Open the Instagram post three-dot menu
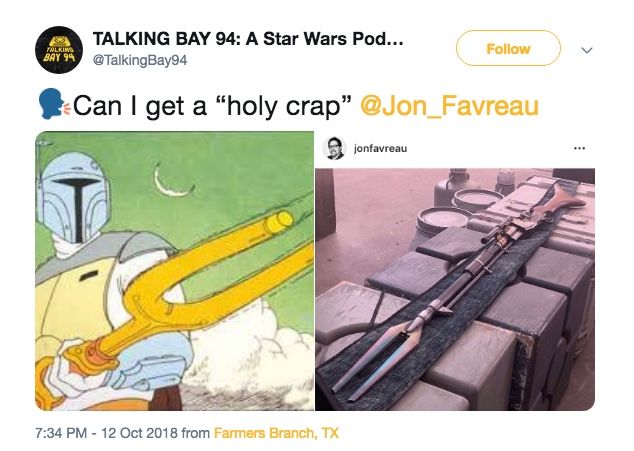 click(x=579, y=148)
